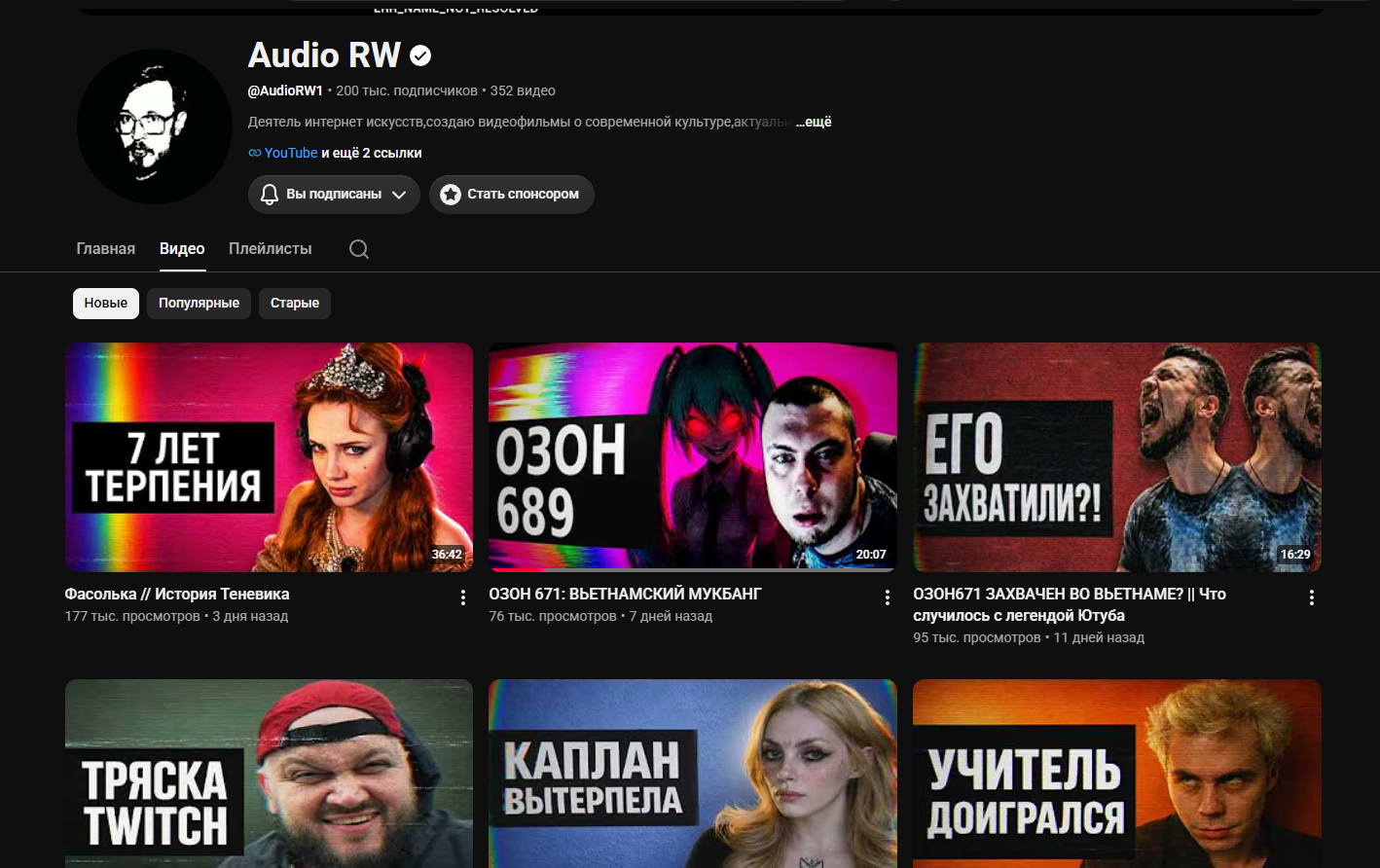Click the ОЗОН 689 thumbnail
This screenshot has height=868, width=1380.
pyautogui.click(x=693, y=457)
